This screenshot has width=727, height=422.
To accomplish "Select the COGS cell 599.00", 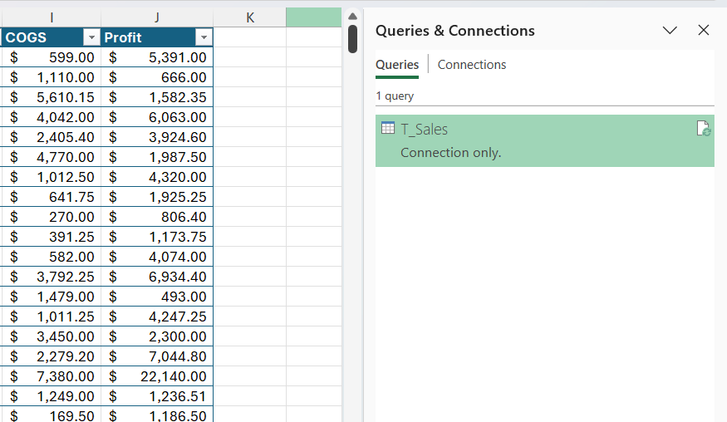I will coord(51,57).
